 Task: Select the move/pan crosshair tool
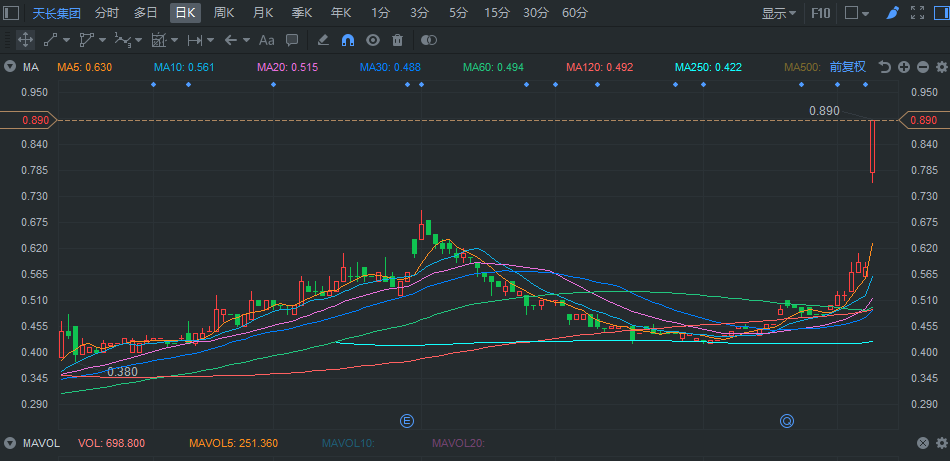pyautogui.click(x=25, y=40)
